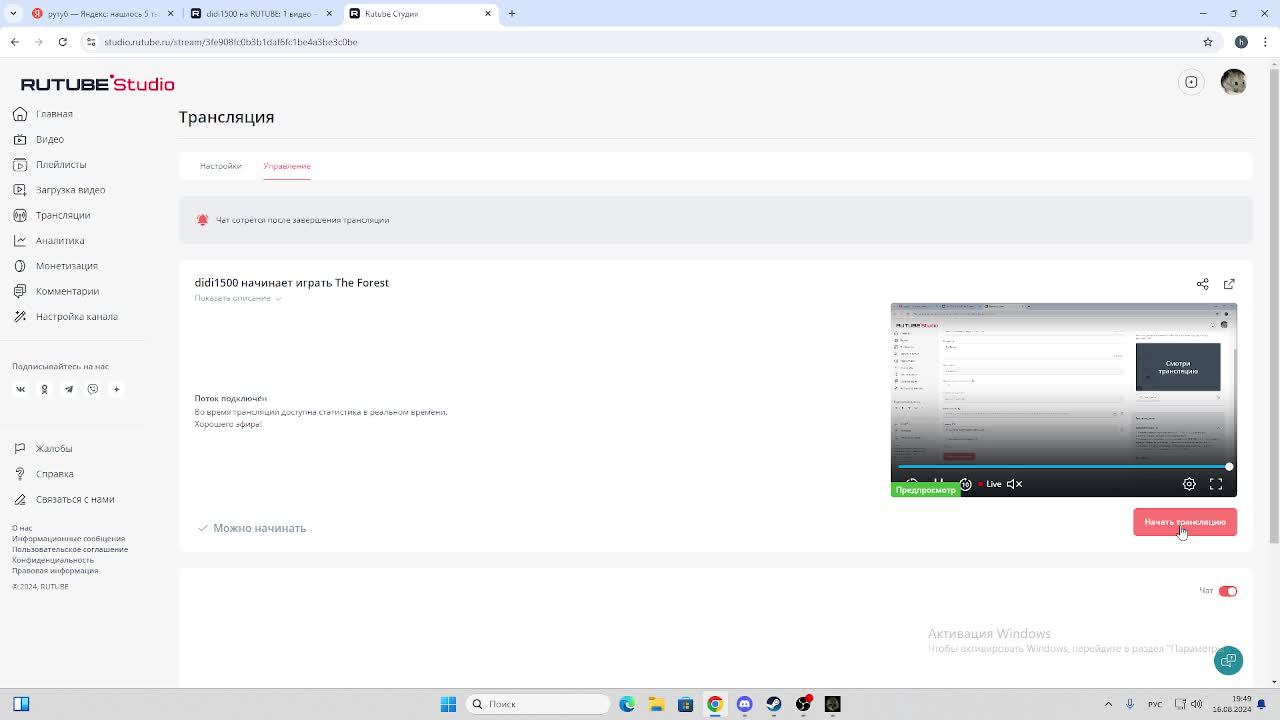Open the preview player settings gear
The height and width of the screenshot is (720, 1280).
point(1189,484)
